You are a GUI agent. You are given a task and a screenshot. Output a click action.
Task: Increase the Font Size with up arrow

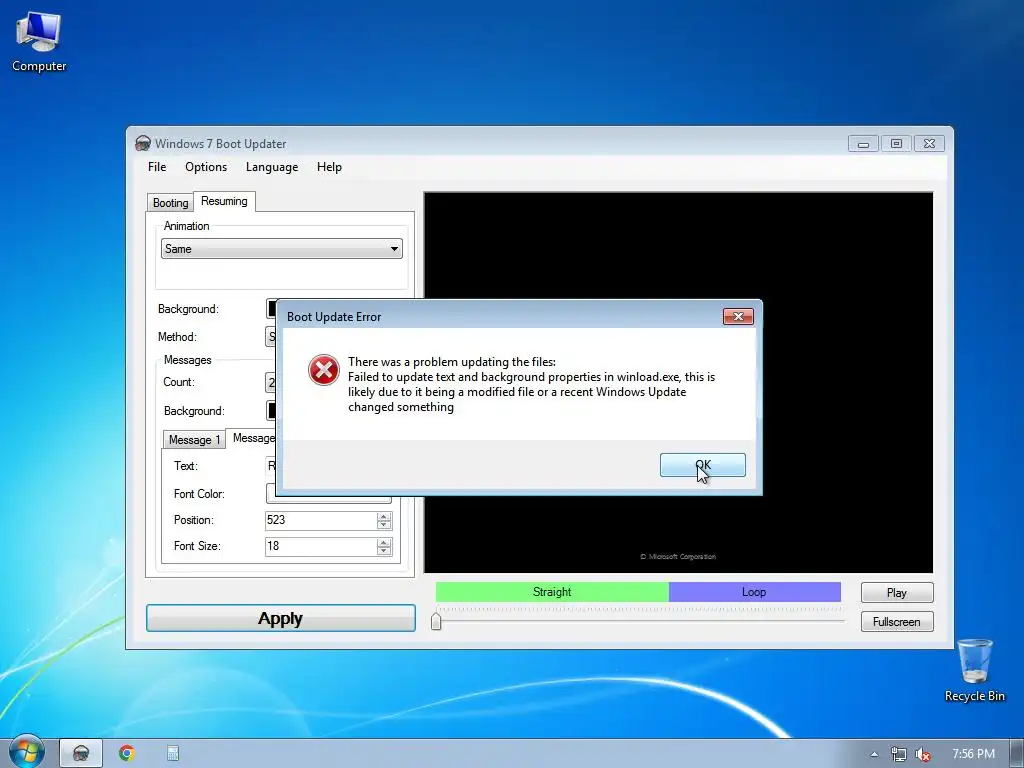point(384,542)
